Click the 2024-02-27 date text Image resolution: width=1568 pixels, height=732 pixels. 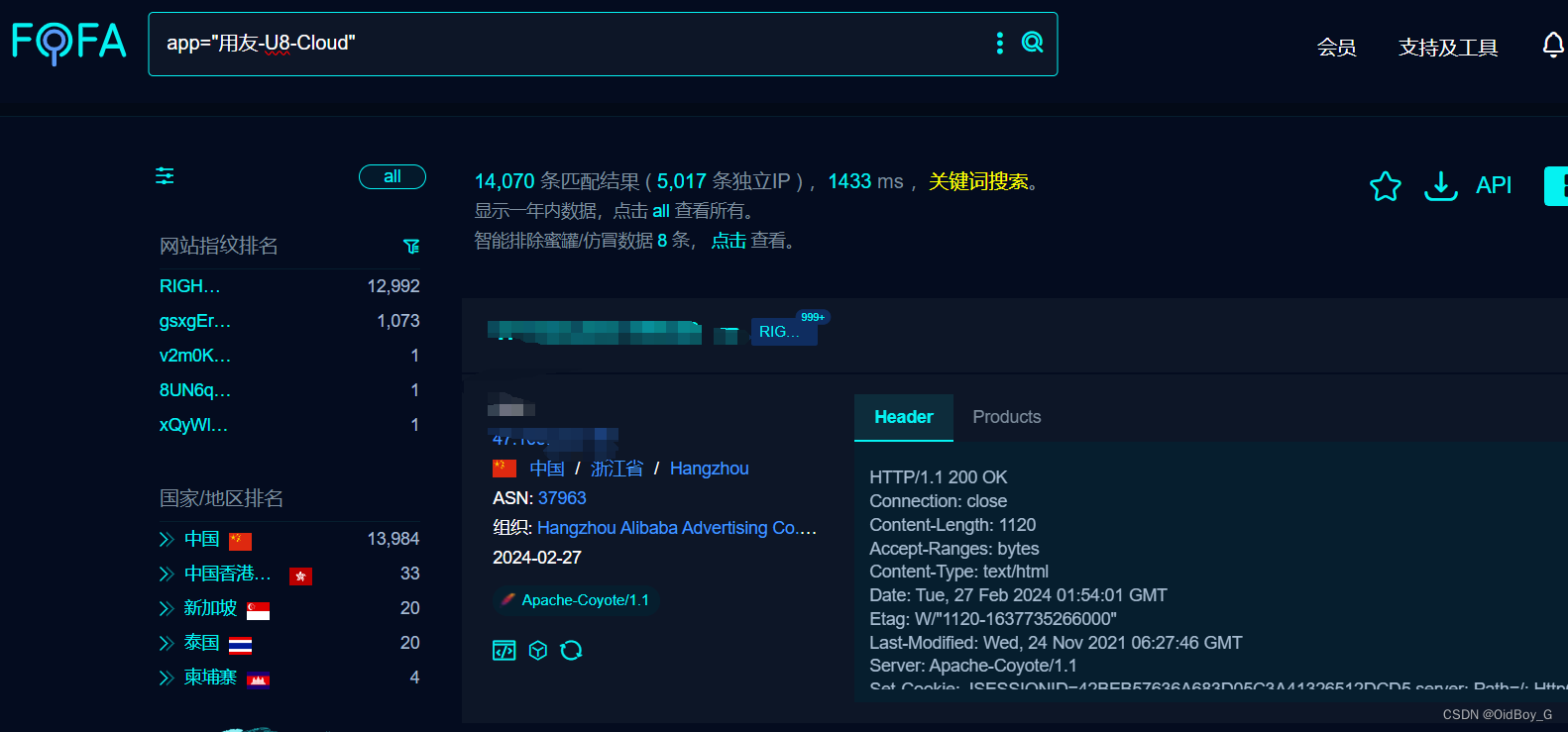pos(537,558)
